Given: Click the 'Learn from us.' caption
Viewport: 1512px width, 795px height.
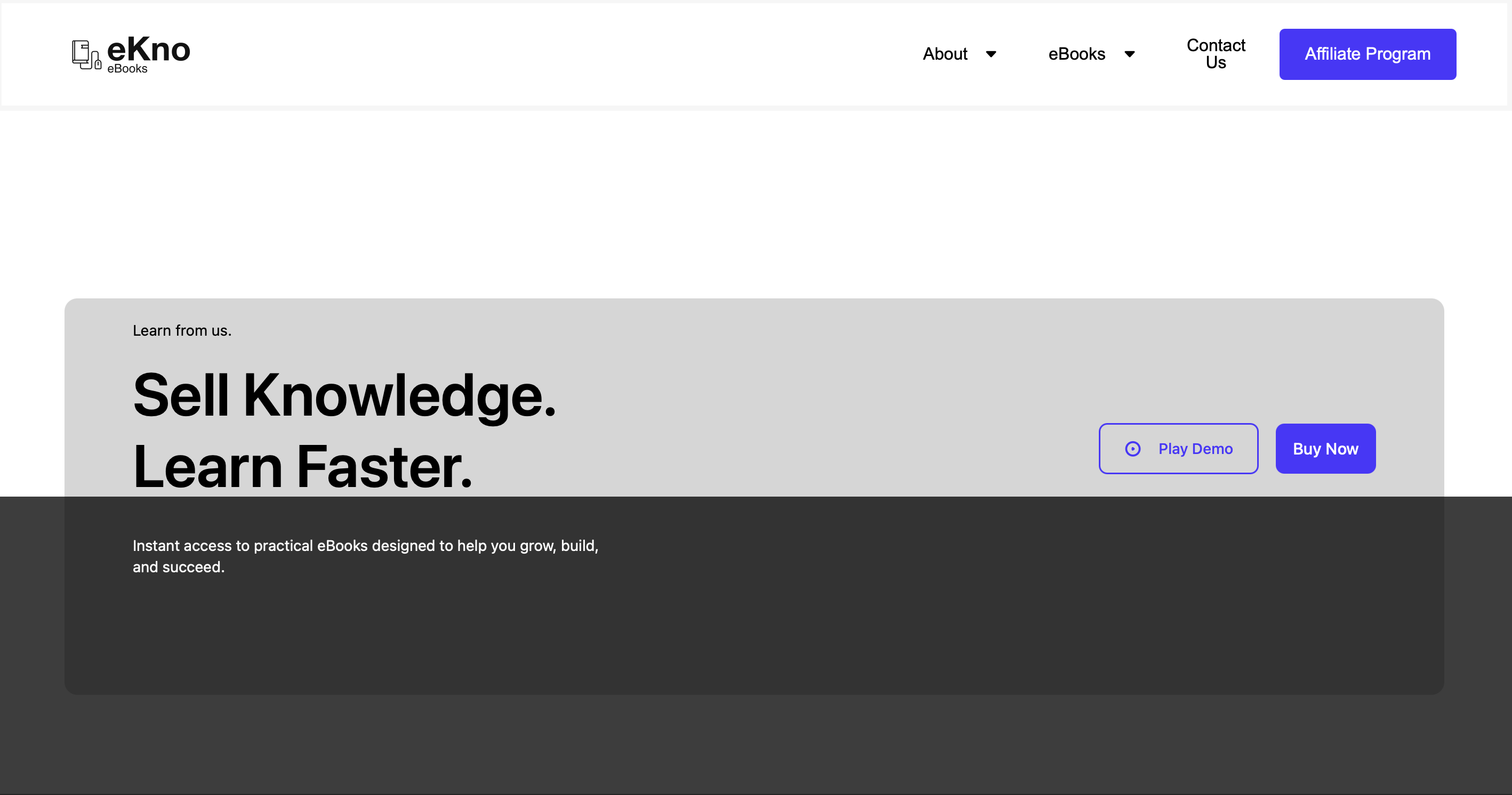Looking at the screenshot, I should tap(182, 331).
